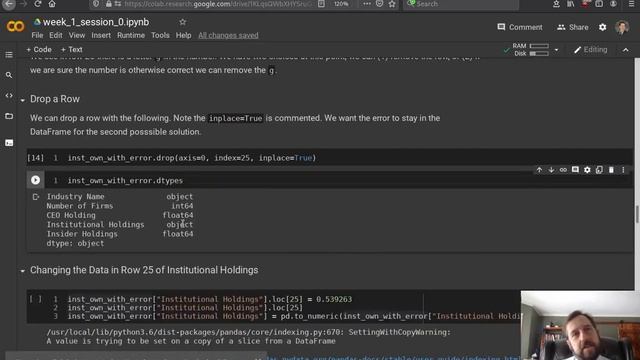640x360 pixels.
Task: Collapse the Drop a Row section
Action: point(22,100)
